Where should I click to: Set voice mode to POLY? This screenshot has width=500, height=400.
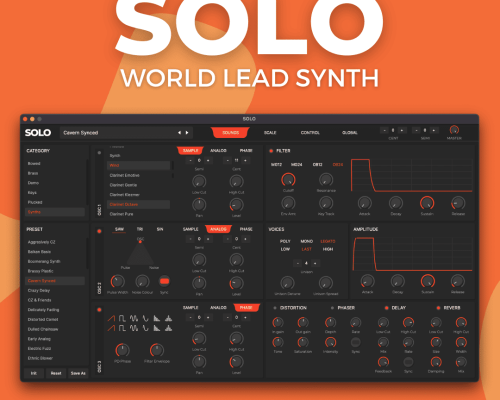pyautogui.click(x=285, y=241)
